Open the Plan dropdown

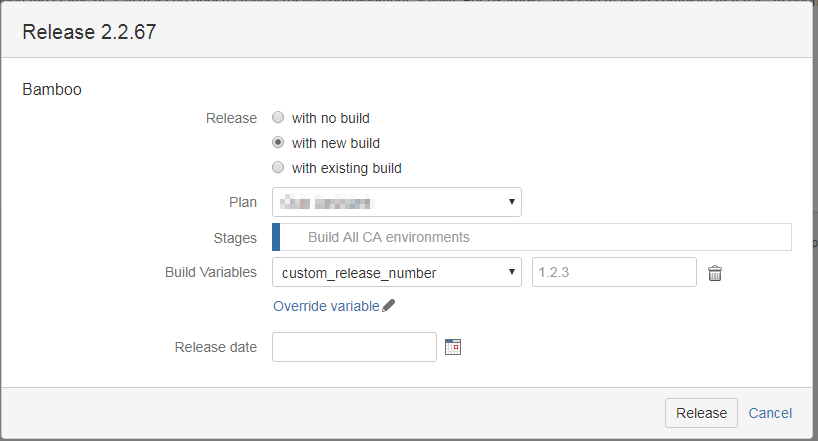(396, 202)
